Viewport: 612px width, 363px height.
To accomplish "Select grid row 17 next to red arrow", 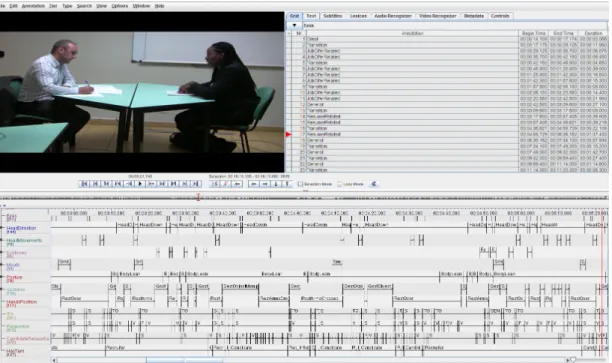I will (412, 134).
